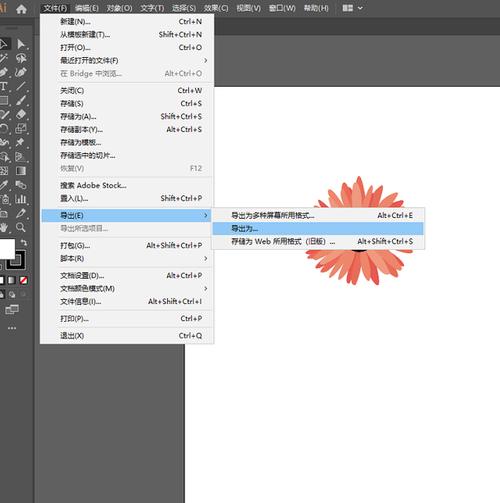Swap fill and stroke colors
The width and height of the screenshot is (500, 503).
(24, 242)
